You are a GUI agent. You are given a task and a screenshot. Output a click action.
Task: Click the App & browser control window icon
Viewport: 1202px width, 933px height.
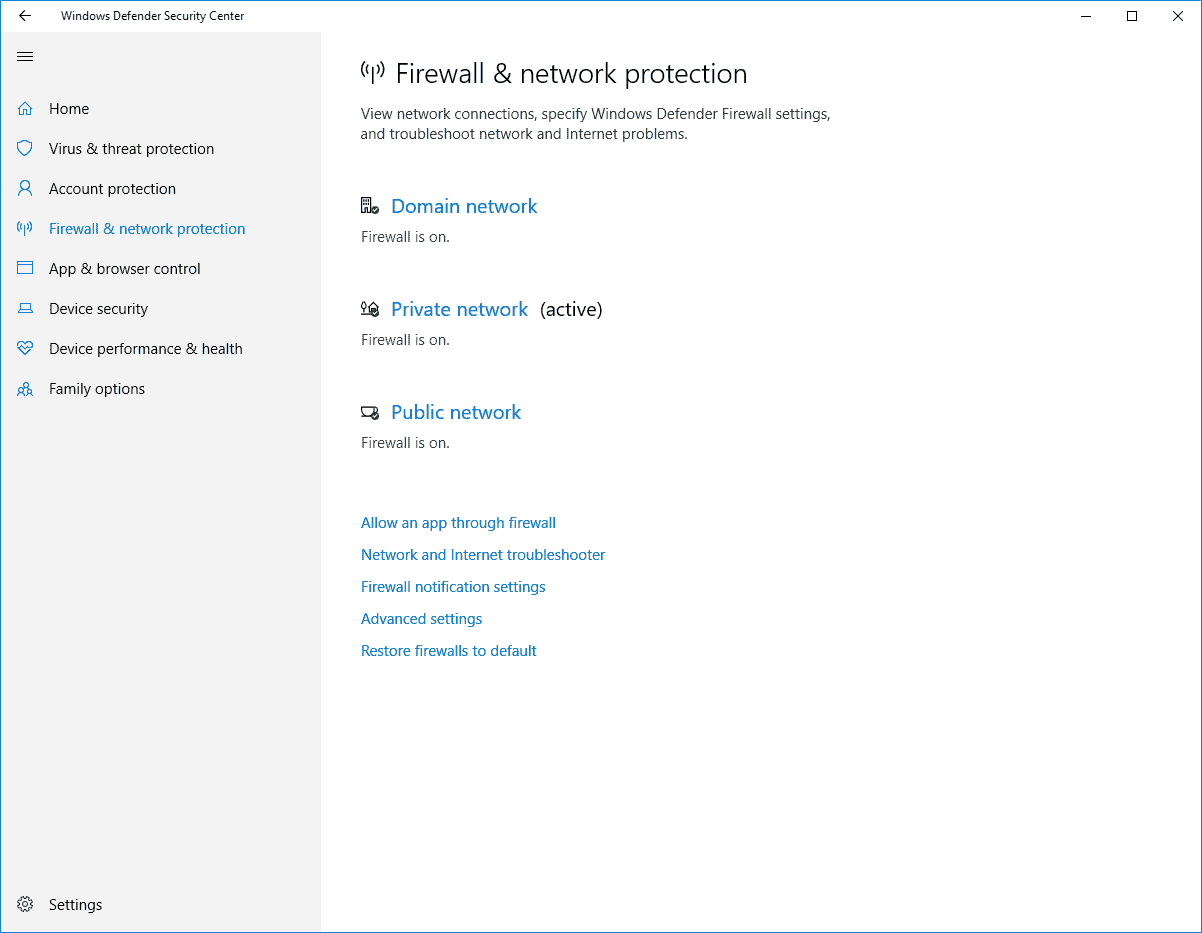25,269
